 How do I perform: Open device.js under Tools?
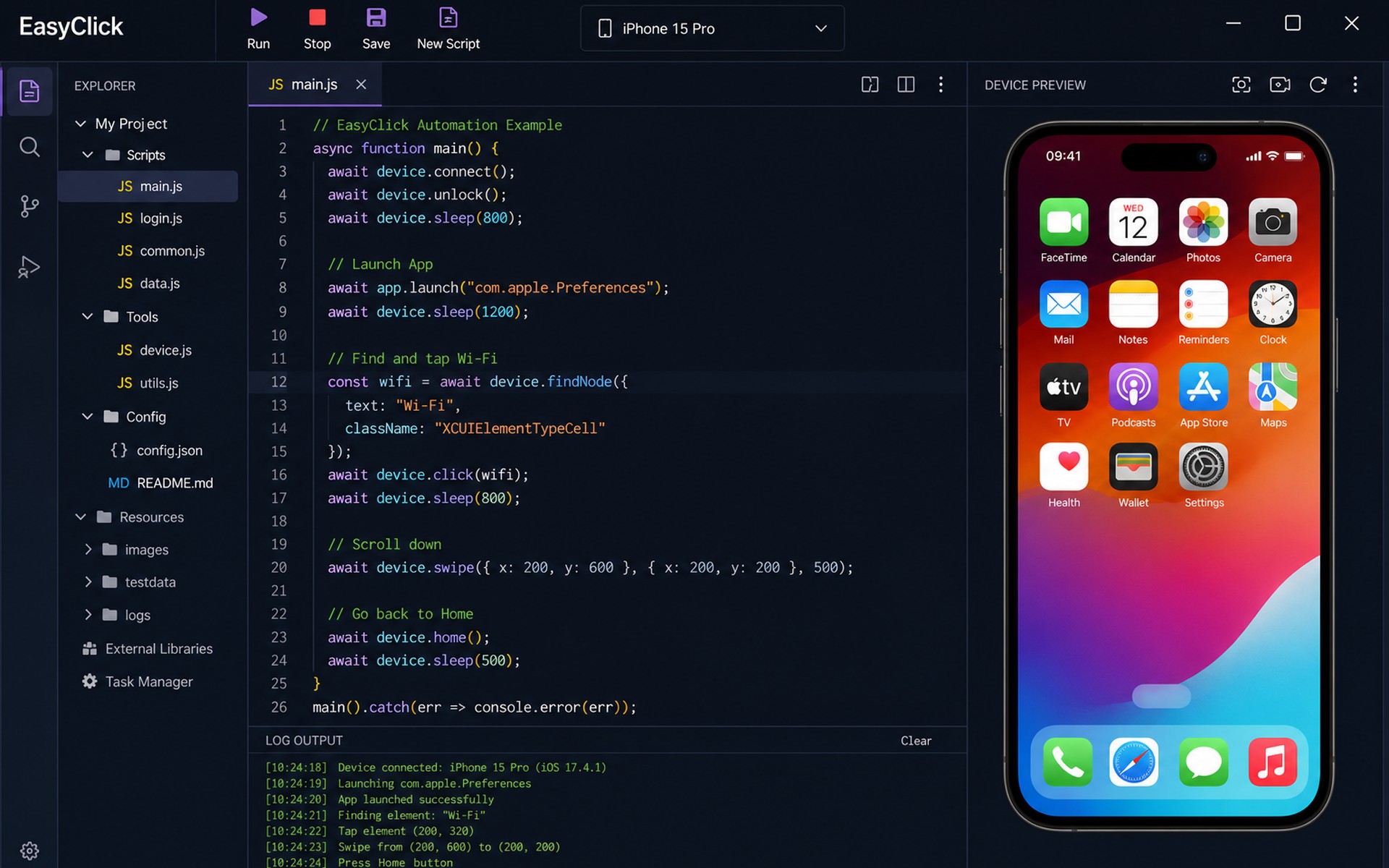tap(154, 350)
